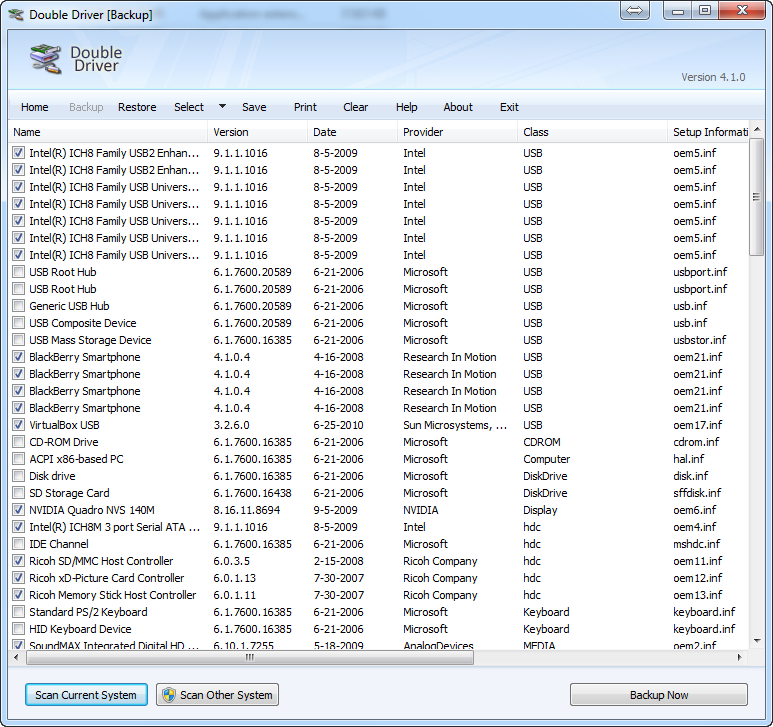This screenshot has width=773, height=727.
Task: Click the oem17.inf setup file cell
Action: 698,425
